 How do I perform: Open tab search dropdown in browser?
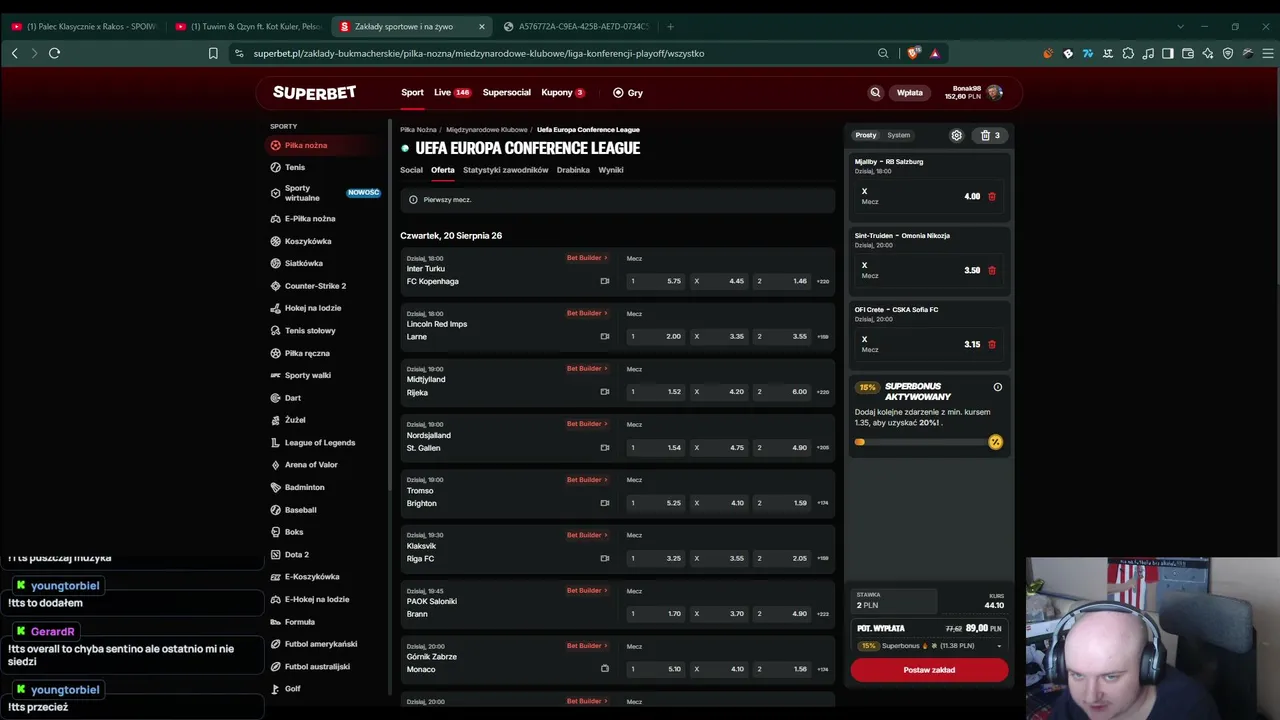(x=1180, y=26)
